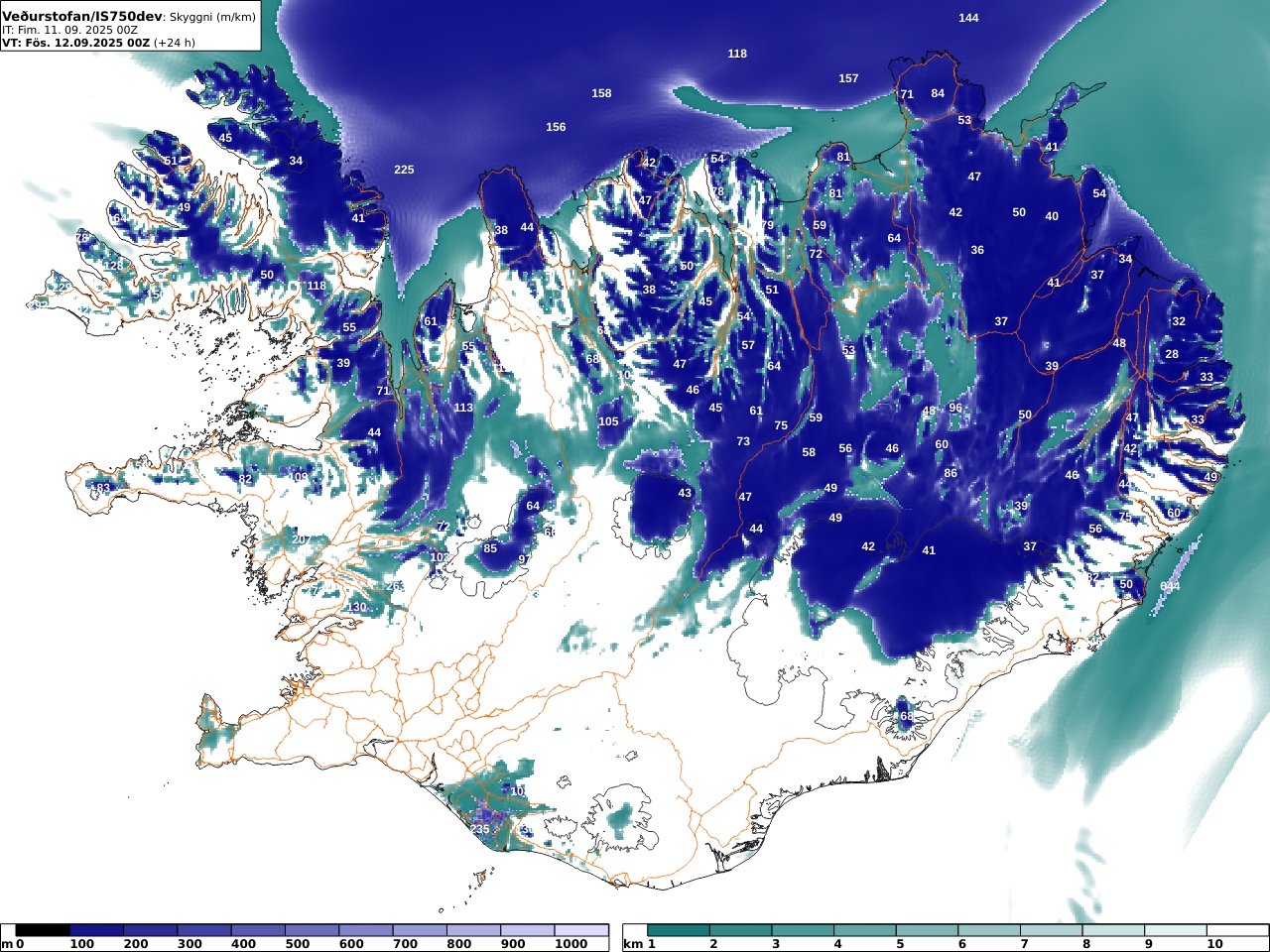This screenshot has height=952, width=1270.
Task: Click the 225 visibility value
Action: tap(404, 170)
